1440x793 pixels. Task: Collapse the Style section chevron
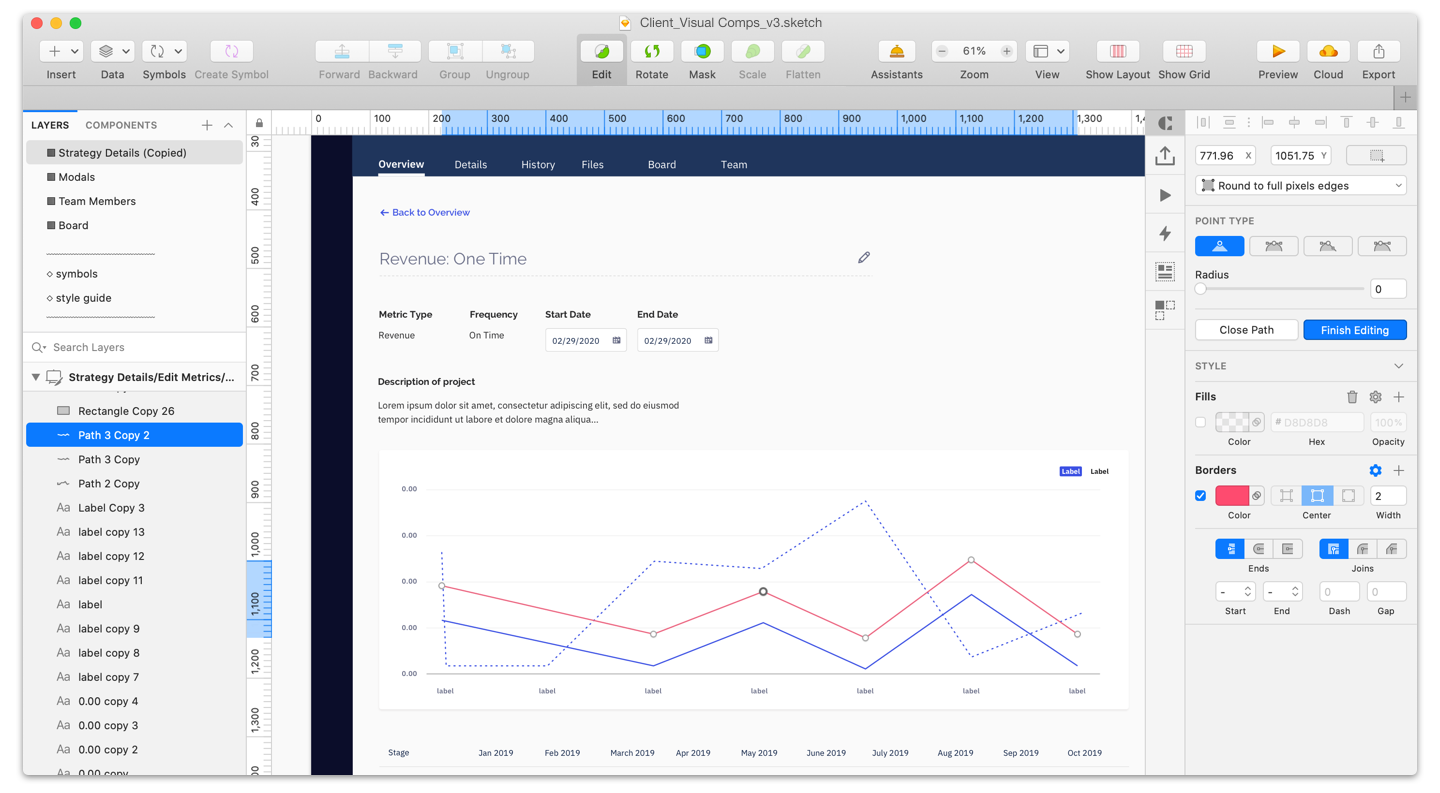click(x=1398, y=366)
